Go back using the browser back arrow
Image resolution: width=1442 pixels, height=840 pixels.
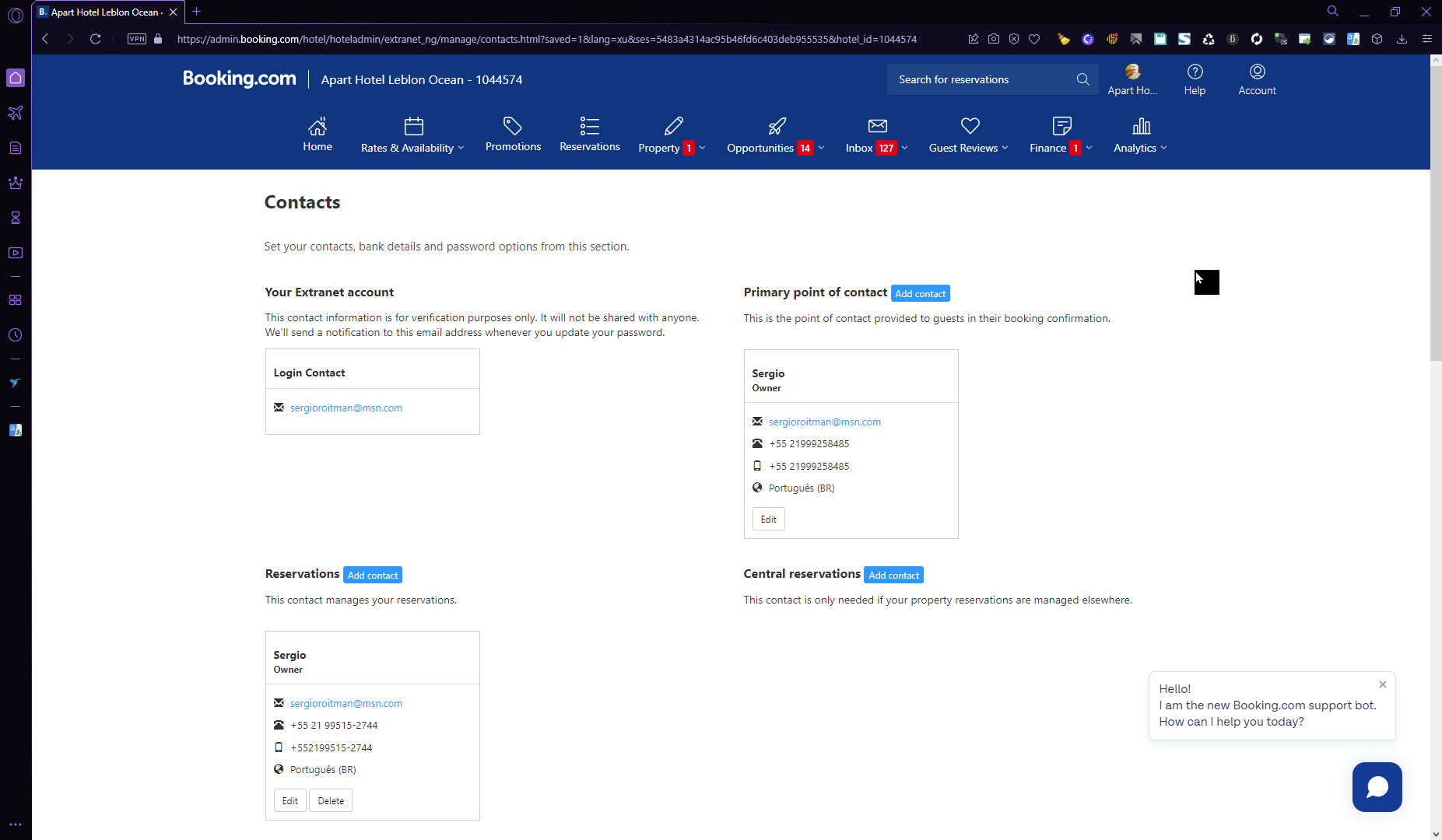[x=45, y=39]
